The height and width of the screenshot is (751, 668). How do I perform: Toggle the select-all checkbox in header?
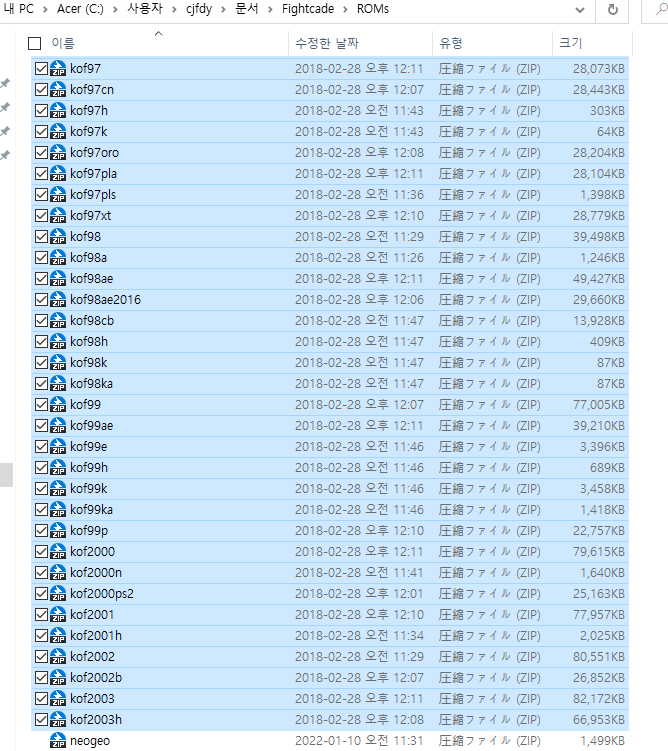[34, 44]
